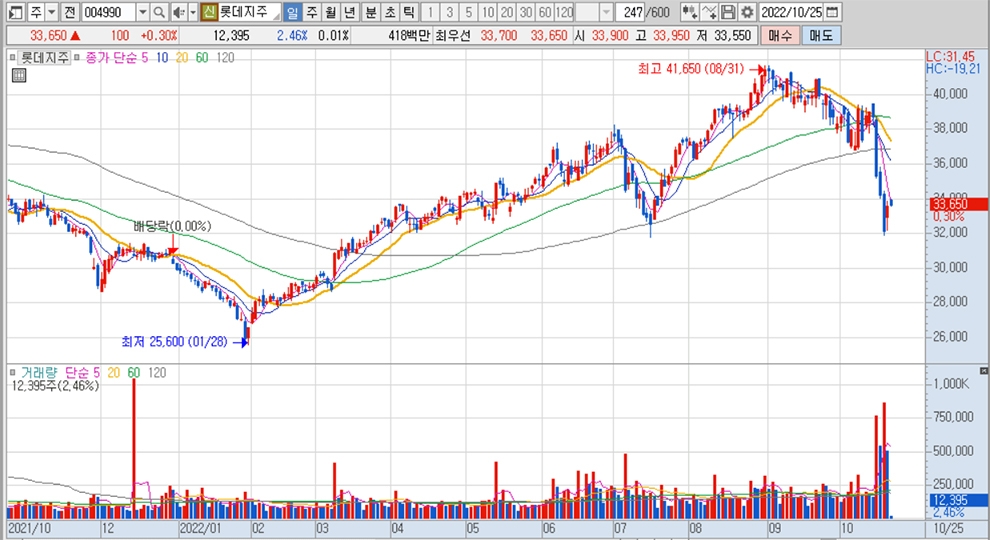Select the monthly (월) period tab
This screenshot has width=990, height=540.
[330, 12]
